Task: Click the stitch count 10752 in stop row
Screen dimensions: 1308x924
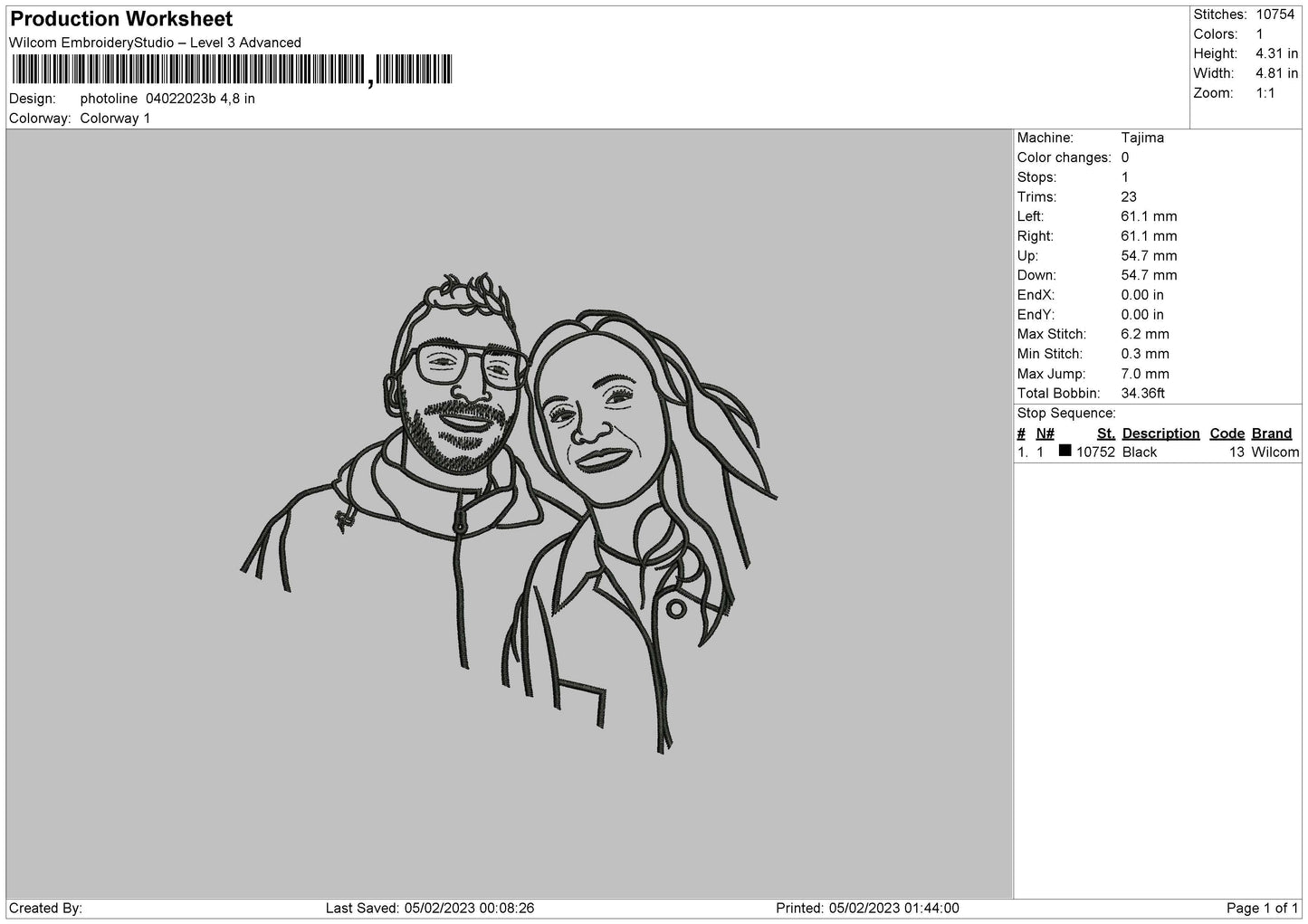Action: [x=1095, y=452]
